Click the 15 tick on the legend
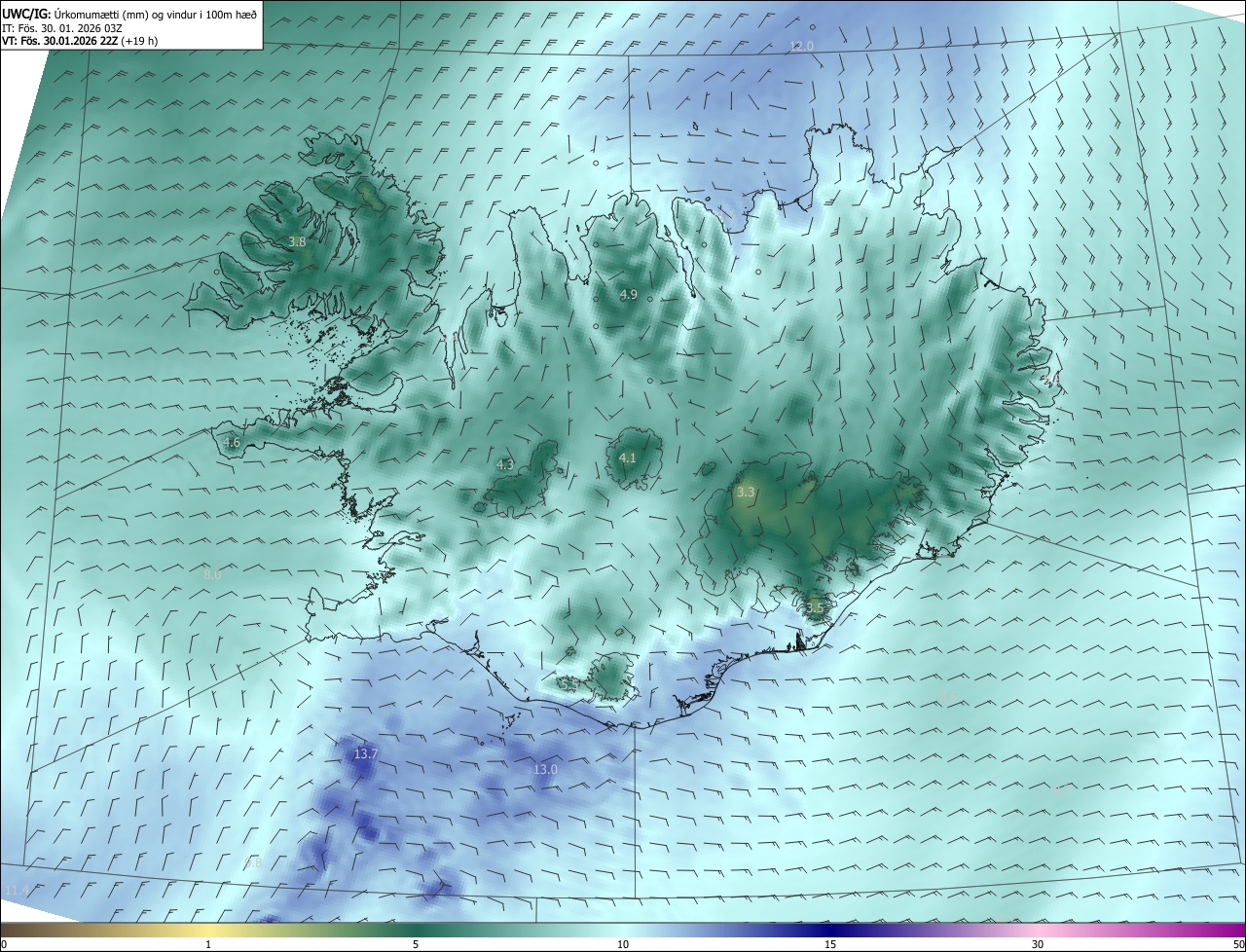Image resolution: width=1246 pixels, height=952 pixels. click(830, 944)
